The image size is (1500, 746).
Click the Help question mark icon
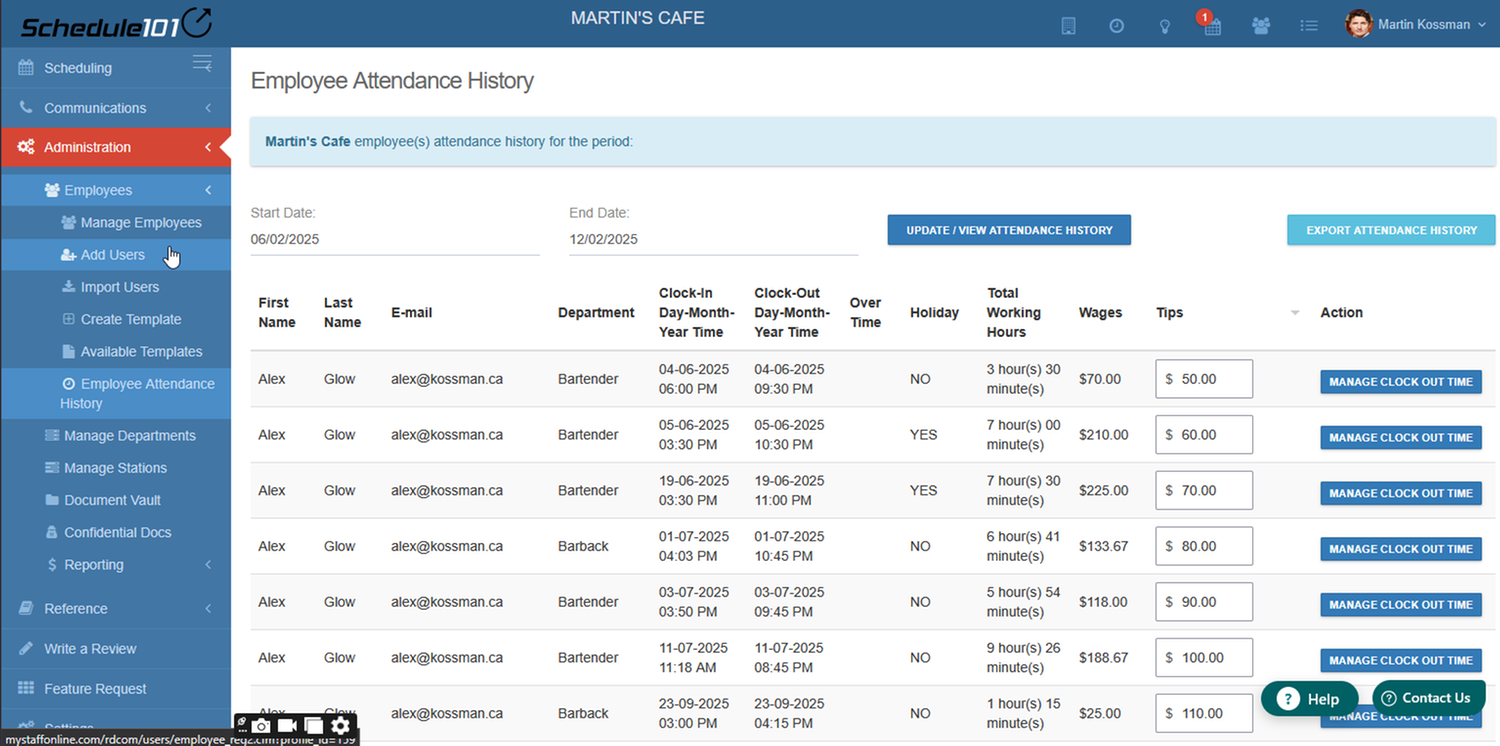click(x=1288, y=699)
